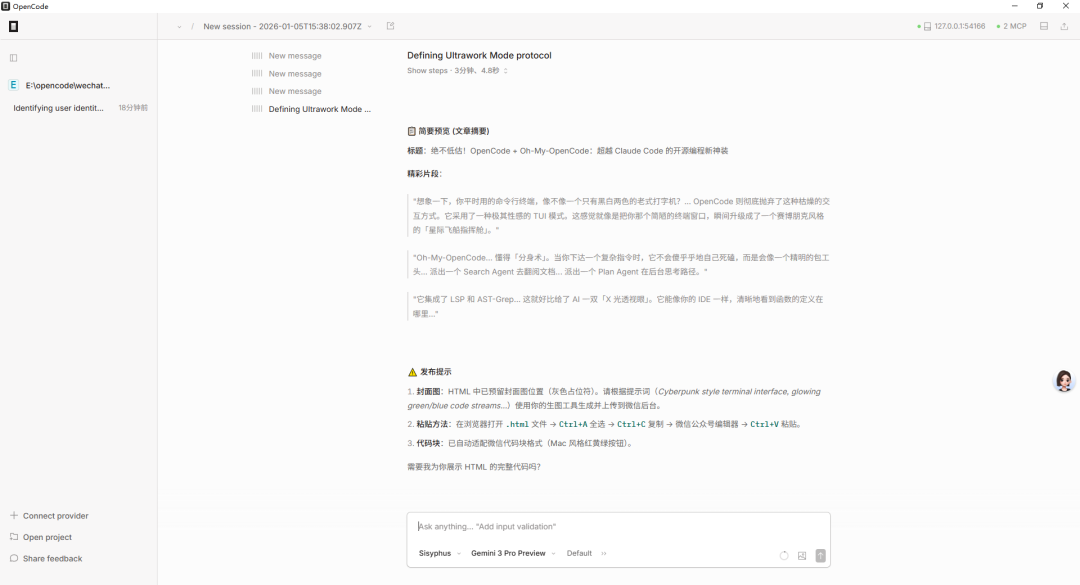This screenshot has width=1080, height=585.
Task: Open the session 'Identifying user identit...' in sidebar
Action: pos(58,107)
